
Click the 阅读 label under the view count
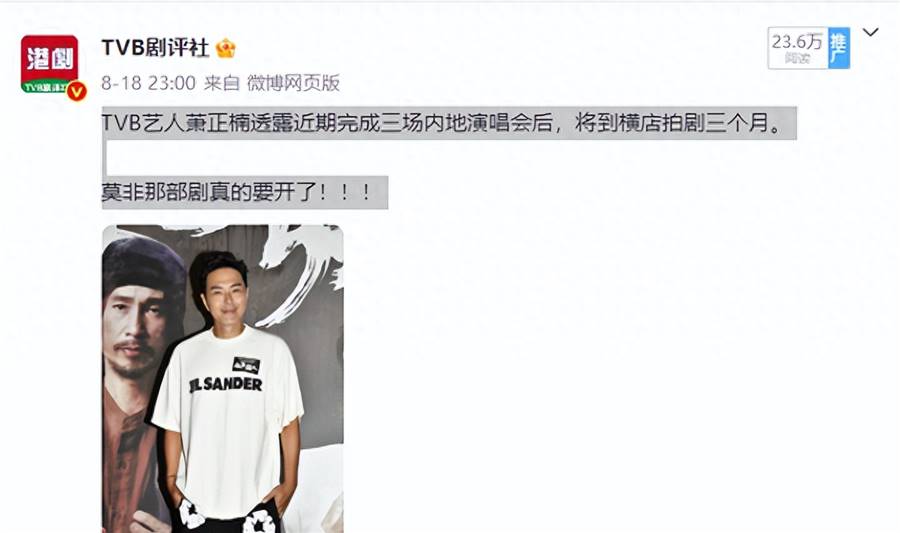pyautogui.click(x=797, y=59)
